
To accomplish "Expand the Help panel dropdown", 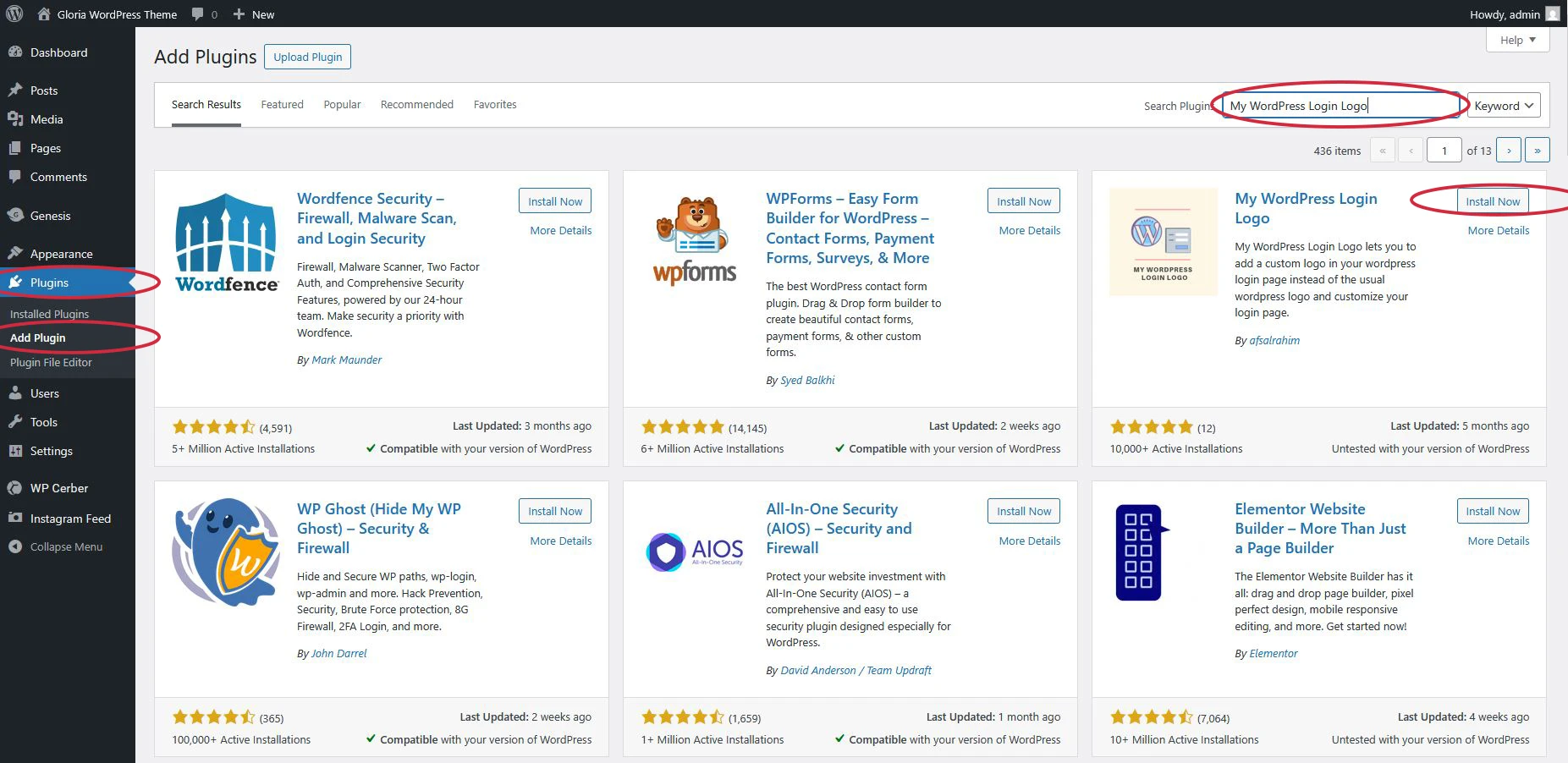I will click(x=1517, y=40).
